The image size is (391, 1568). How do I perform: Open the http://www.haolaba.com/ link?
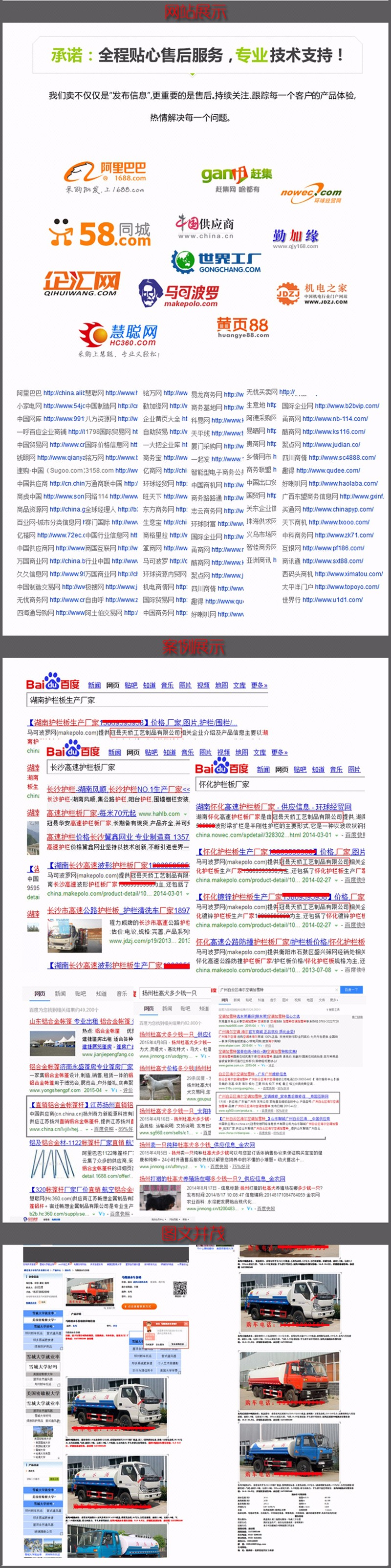(343, 483)
